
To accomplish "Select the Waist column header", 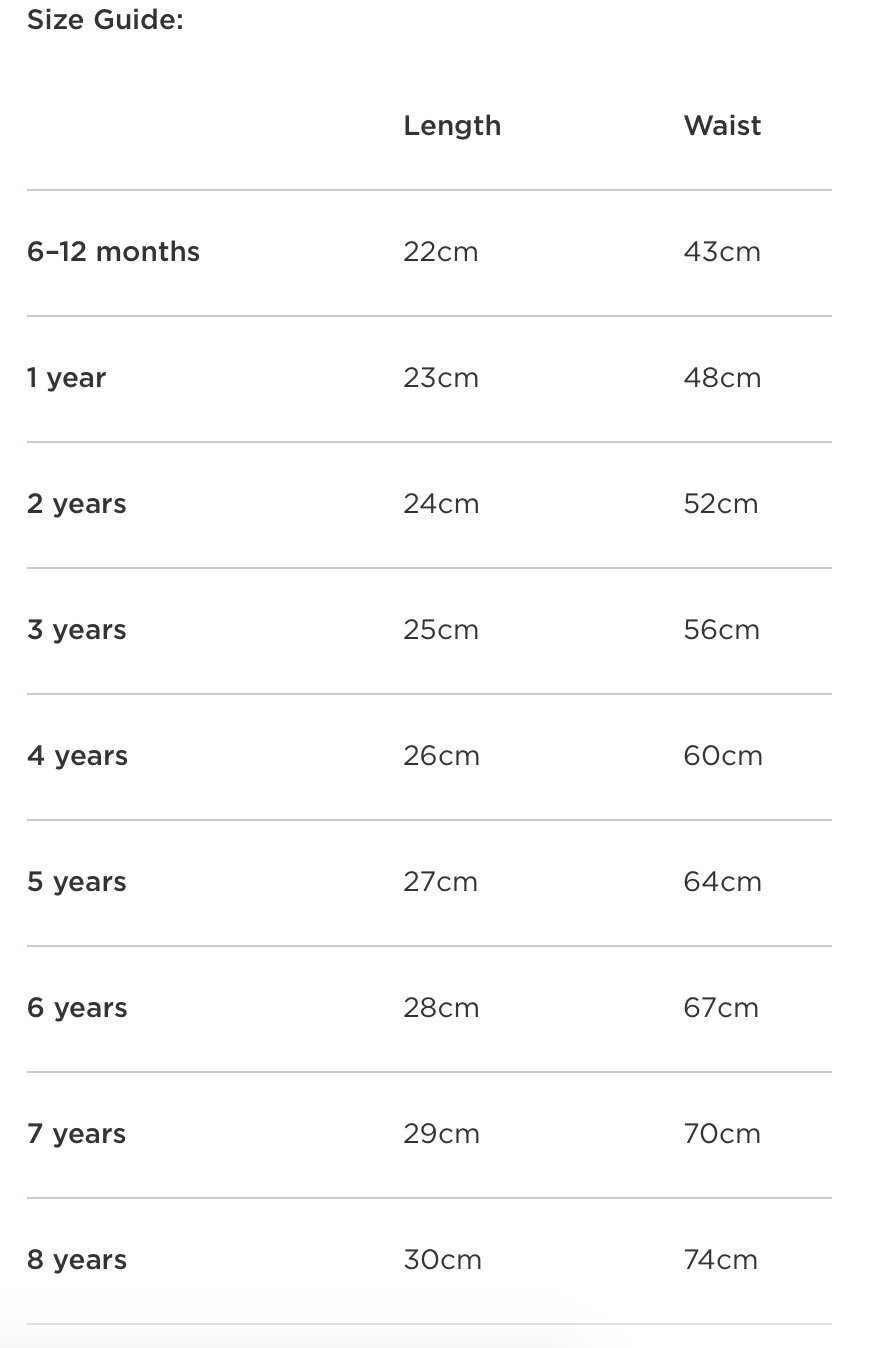I will [x=722, y=126].
